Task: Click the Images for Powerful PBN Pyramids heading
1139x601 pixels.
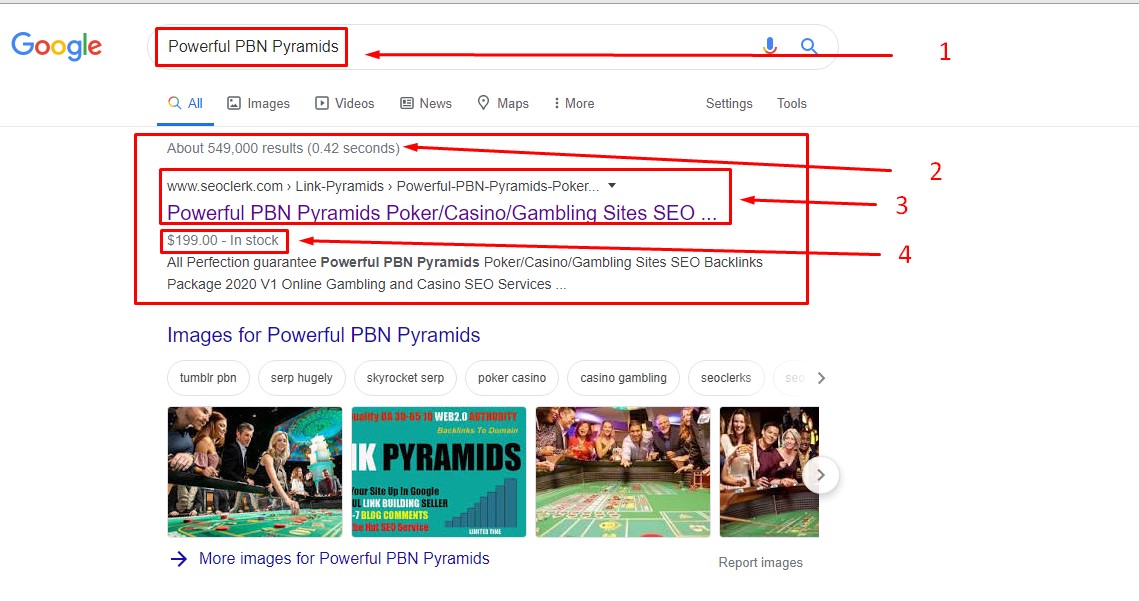Action: (323, 335)
